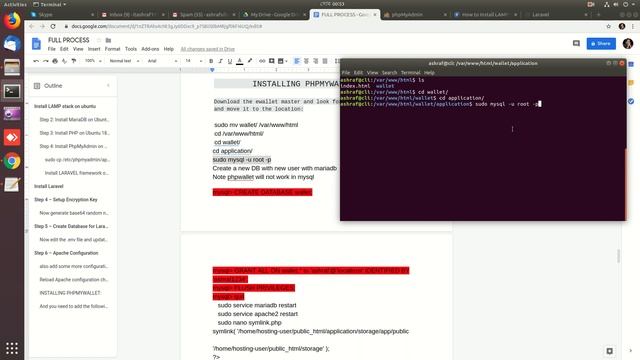Click the browser reload button

[x=53, y=26]
